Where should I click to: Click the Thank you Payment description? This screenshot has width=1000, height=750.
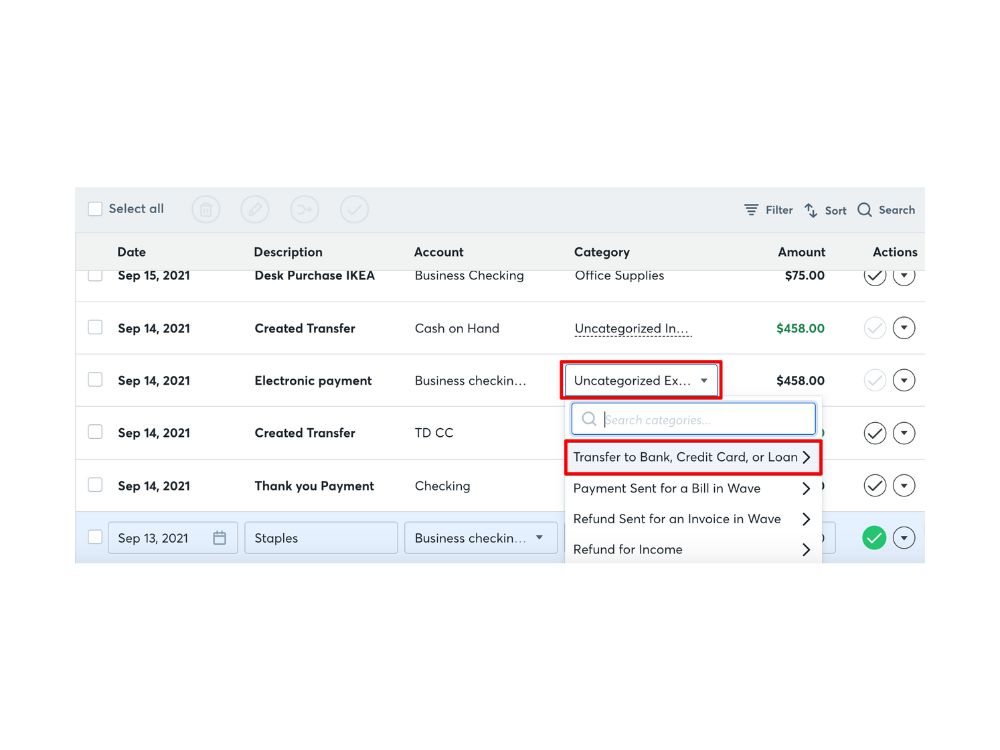[x=314, y=486]
